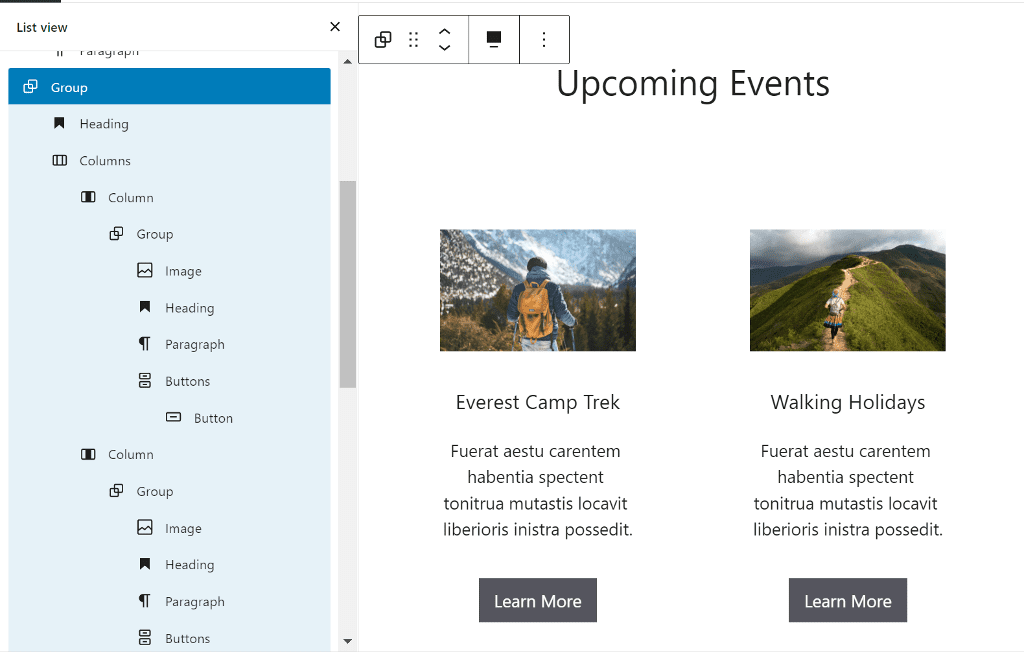The width and height of the screenshot is (1024, 658).
Task: Close the List view panel
Action: pos(335,27)
